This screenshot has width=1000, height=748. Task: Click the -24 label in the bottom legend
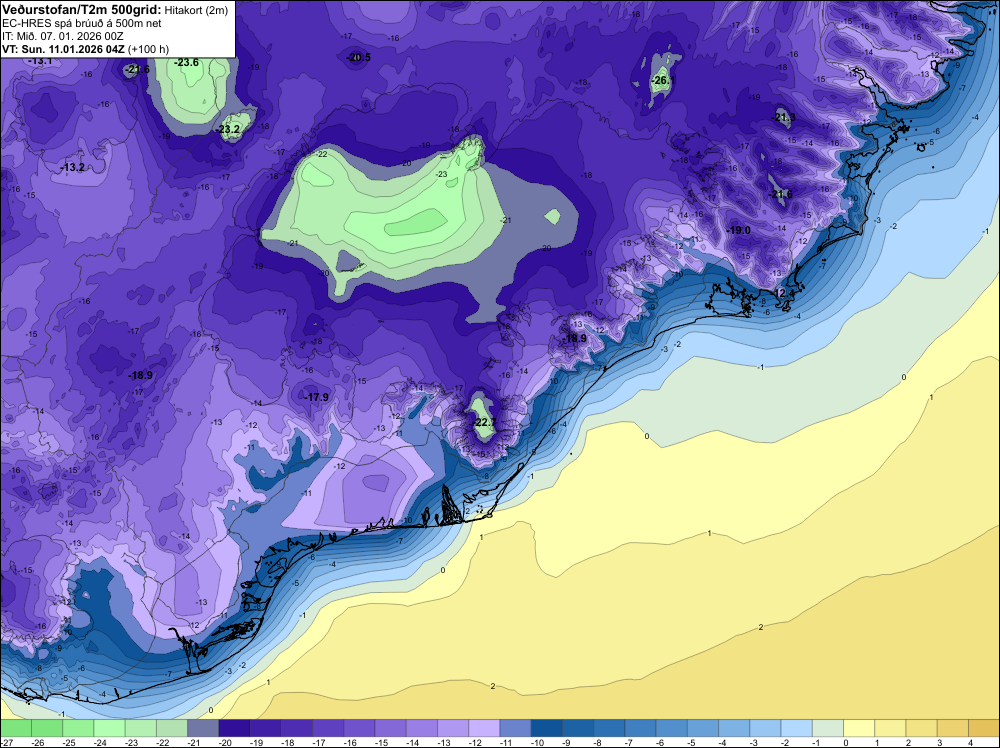(x=100, y=743)
